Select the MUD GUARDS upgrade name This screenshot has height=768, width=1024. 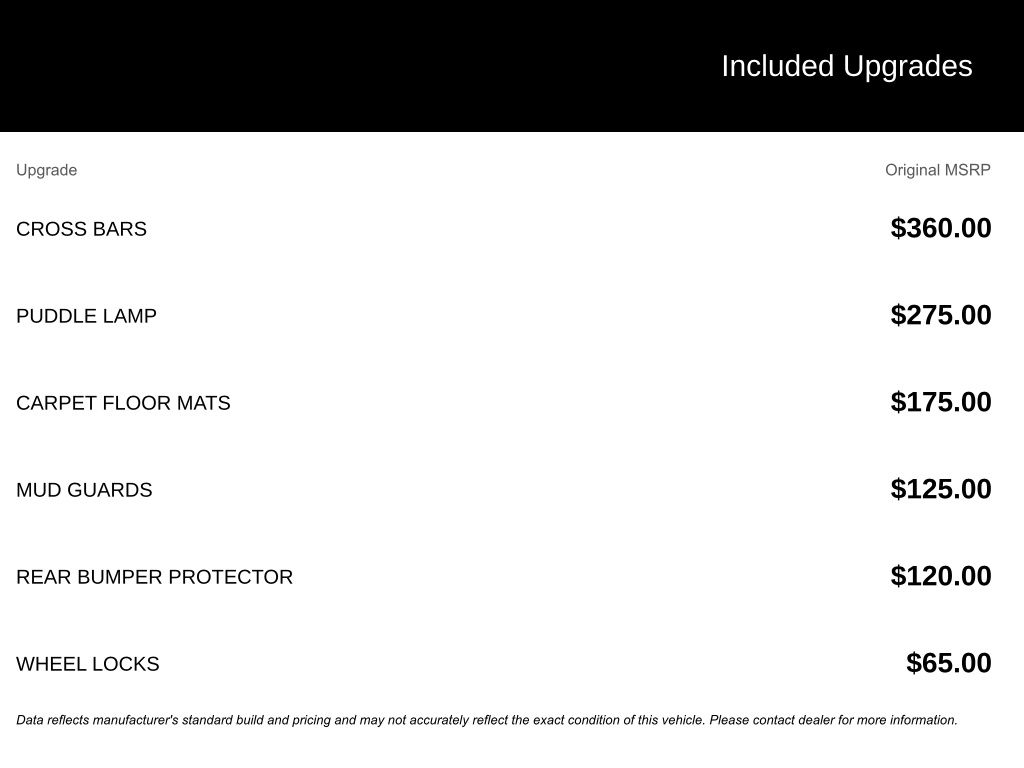tap(84, 490)
